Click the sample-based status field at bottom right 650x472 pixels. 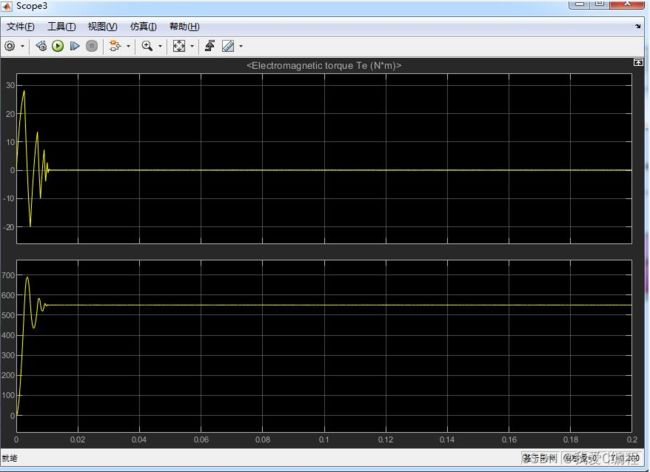540,458
